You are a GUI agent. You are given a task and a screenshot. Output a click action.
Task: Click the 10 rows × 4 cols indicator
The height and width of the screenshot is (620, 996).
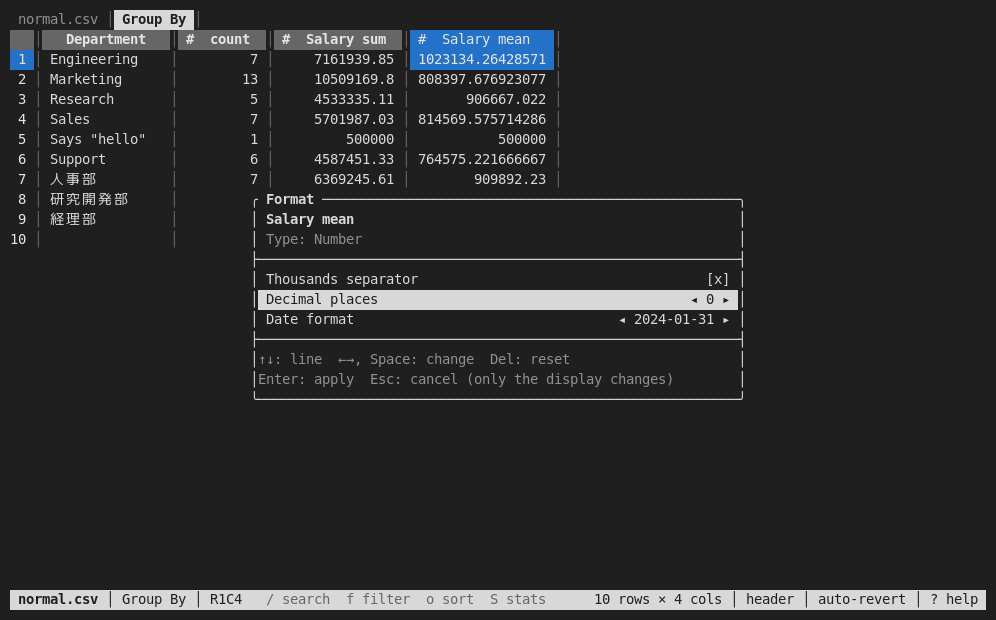pos(657,600)
